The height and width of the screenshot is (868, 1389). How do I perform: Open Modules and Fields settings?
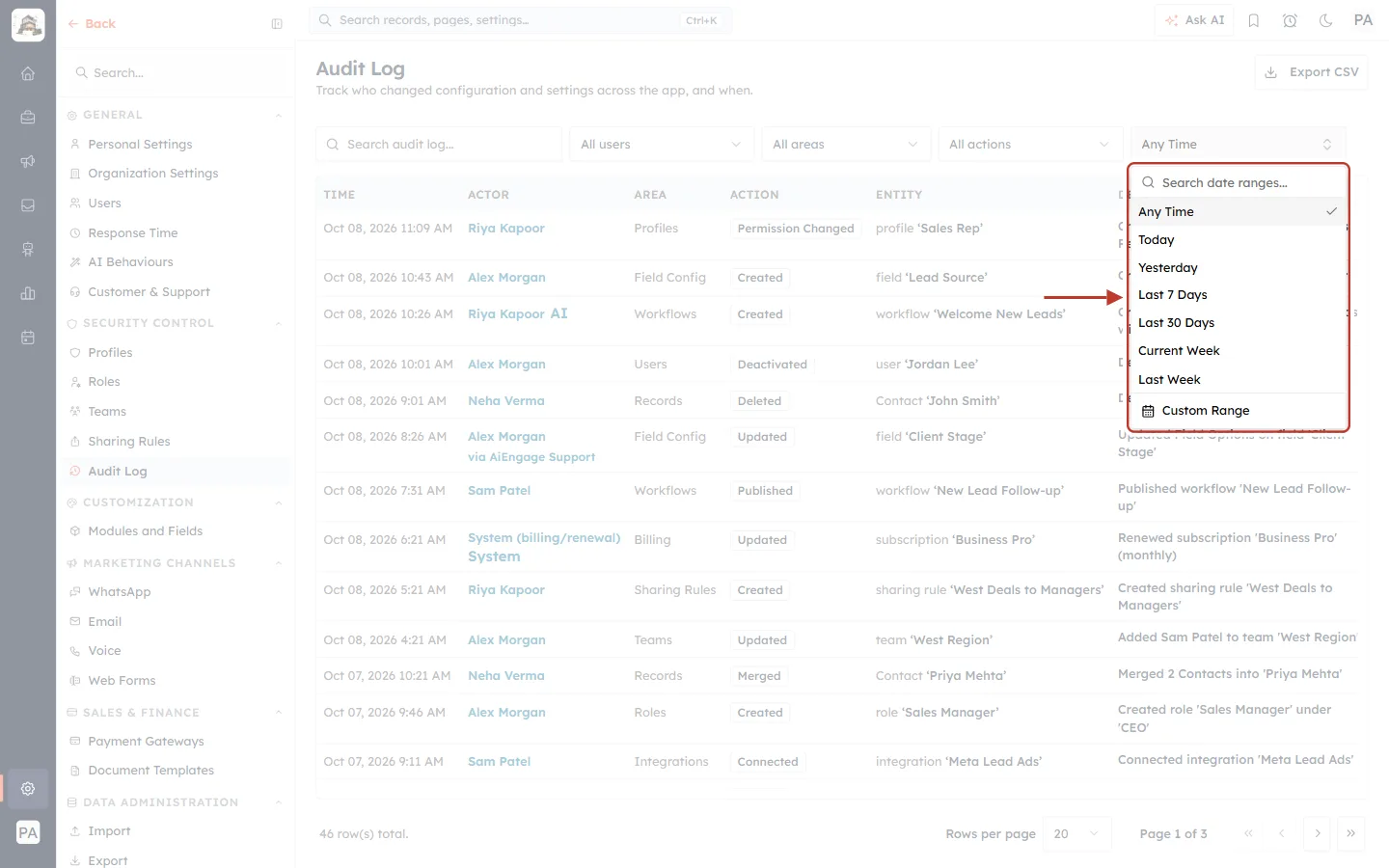pos(146,531)
